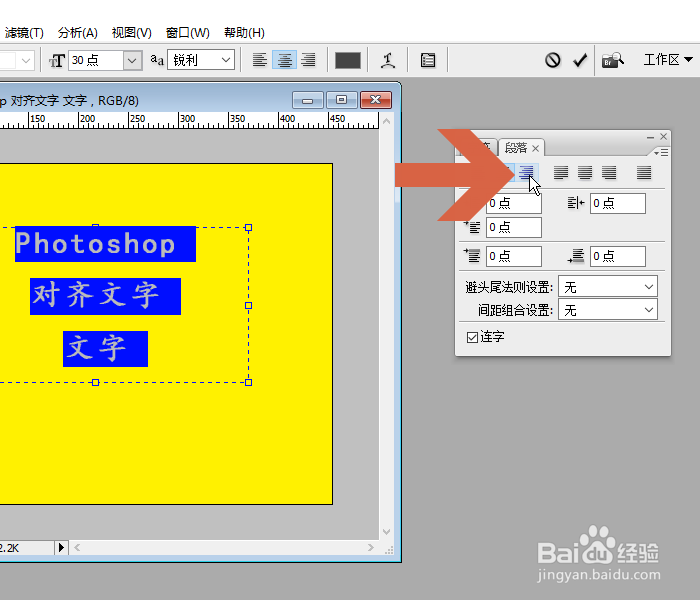The height and width of the screenshot is (600, 700).
Task: Justify last line left in paragraph panel
Action: click(561, 172)
